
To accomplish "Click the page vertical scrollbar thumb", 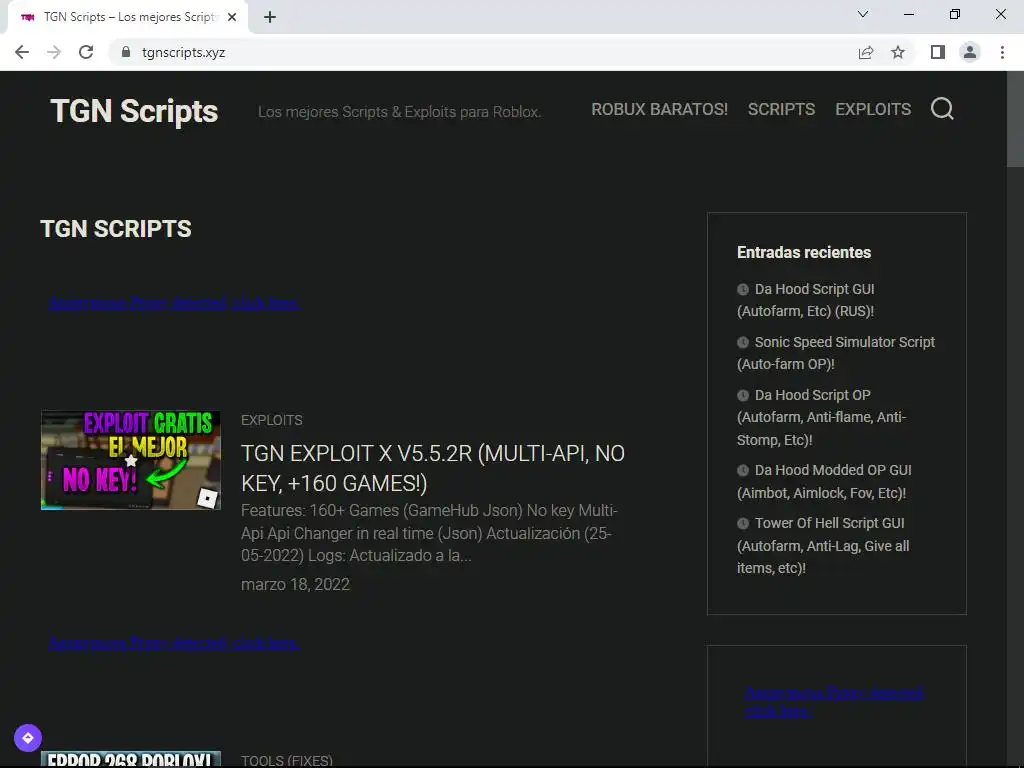I will 1015,119.
